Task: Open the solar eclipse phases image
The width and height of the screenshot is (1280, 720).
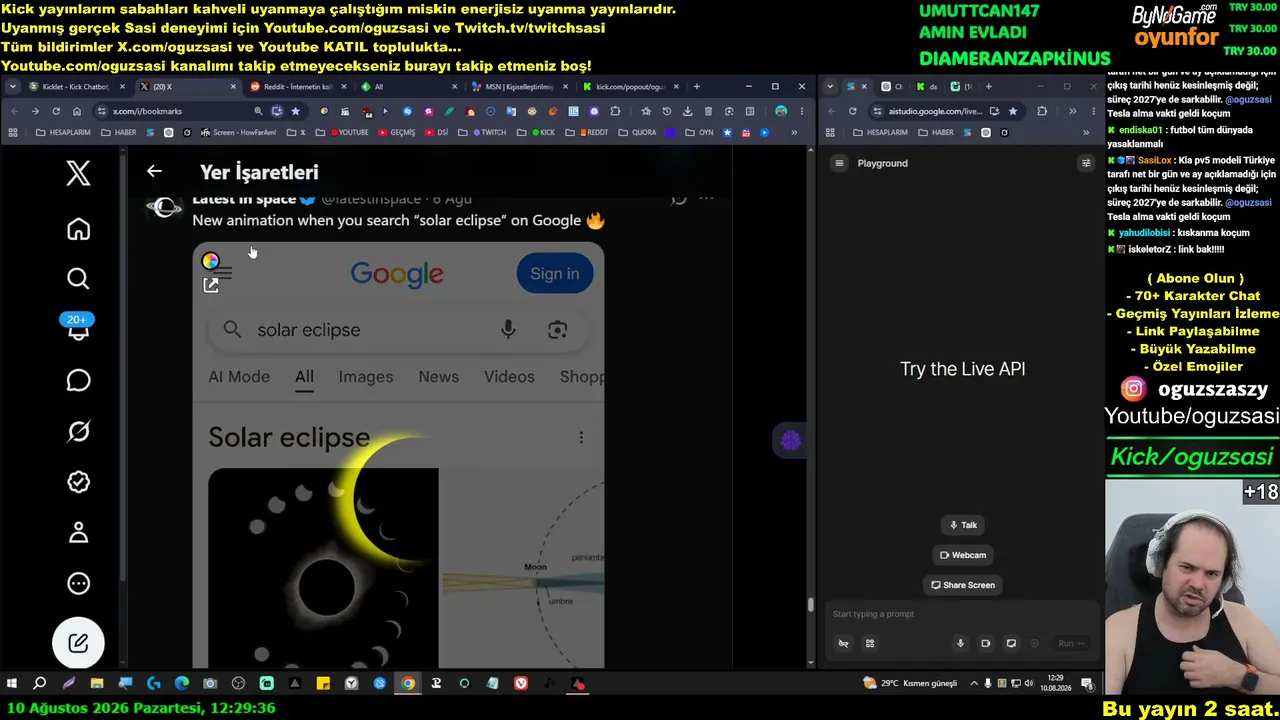Action: (323, 567)
